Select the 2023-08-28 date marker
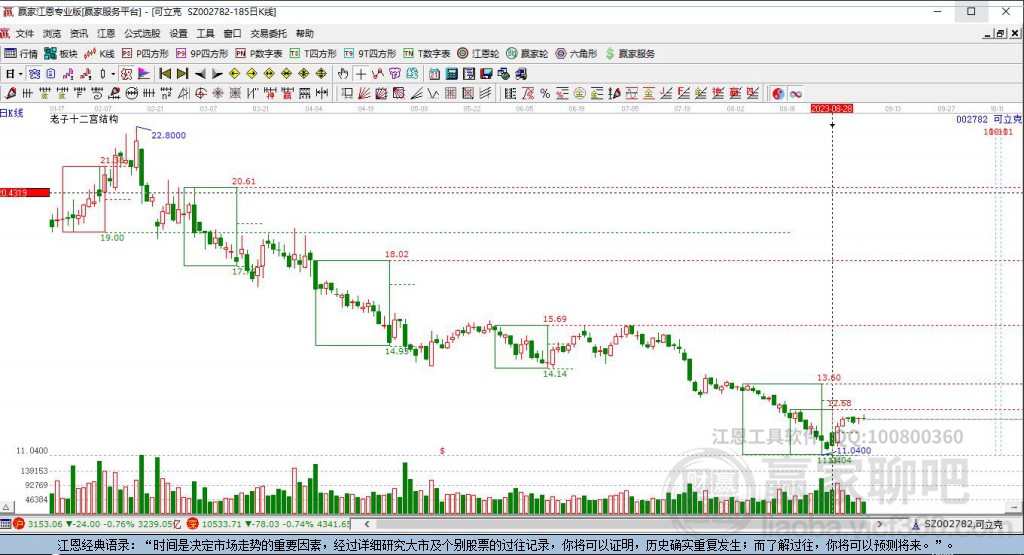 pyautogui.click(x=831, y=108)
